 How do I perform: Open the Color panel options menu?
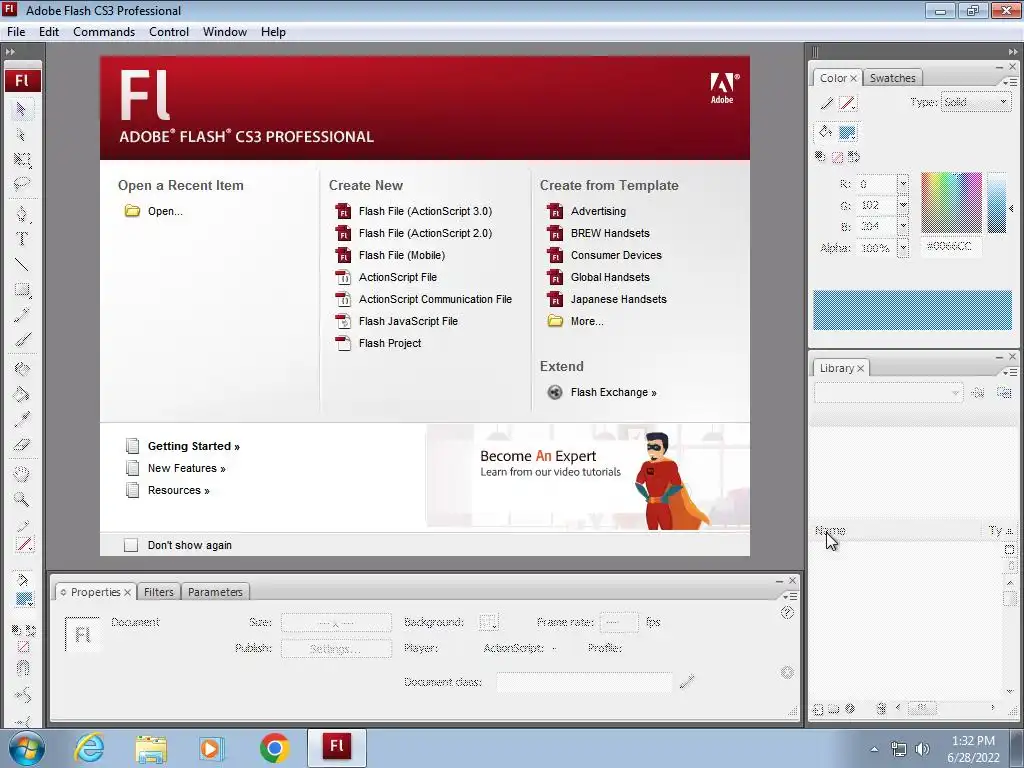[1010, 82]
